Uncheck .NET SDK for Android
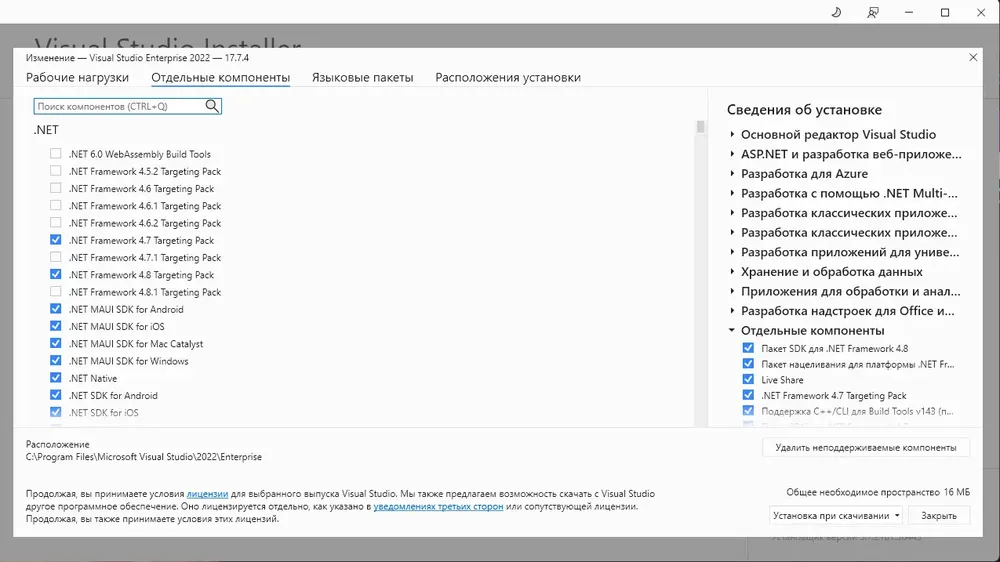This screenshot has height=562, width=1000. tap(55, 395)
